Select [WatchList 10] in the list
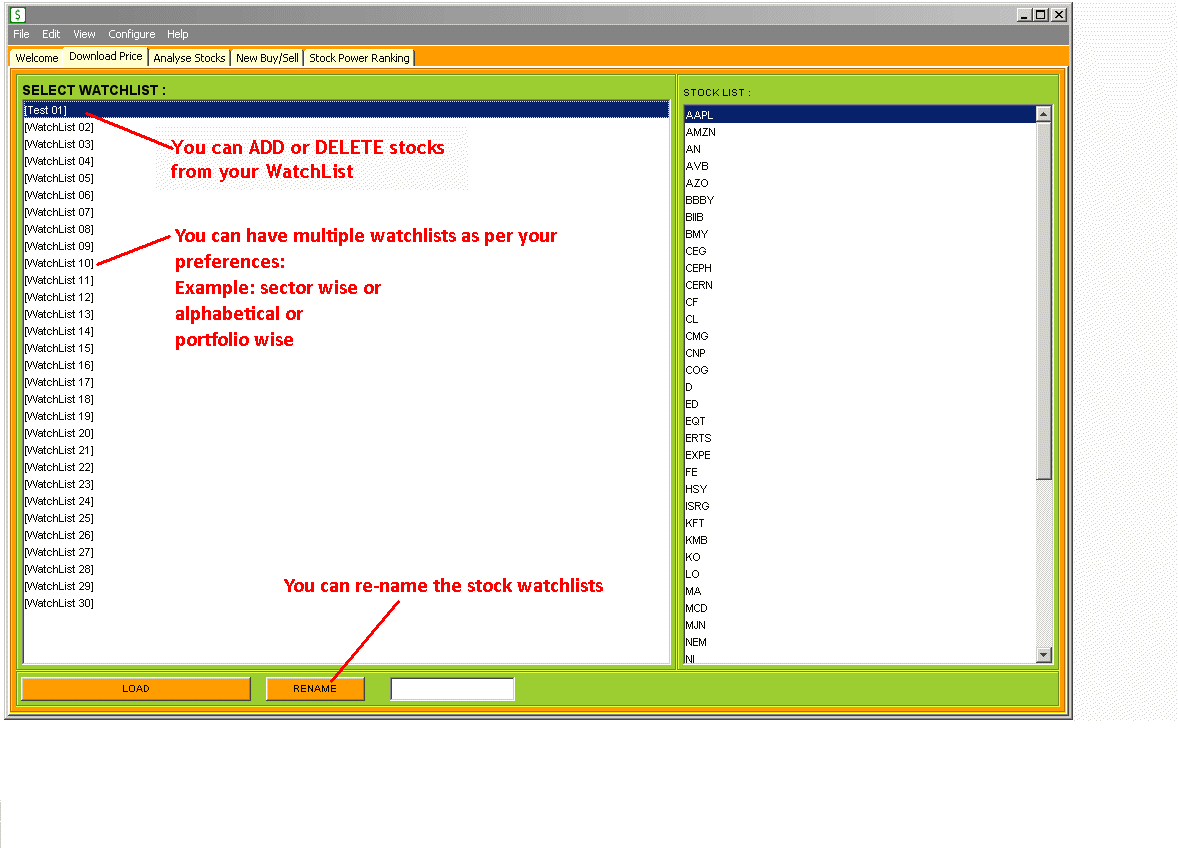The image size is (1178, 848). (x=346, y=264)
